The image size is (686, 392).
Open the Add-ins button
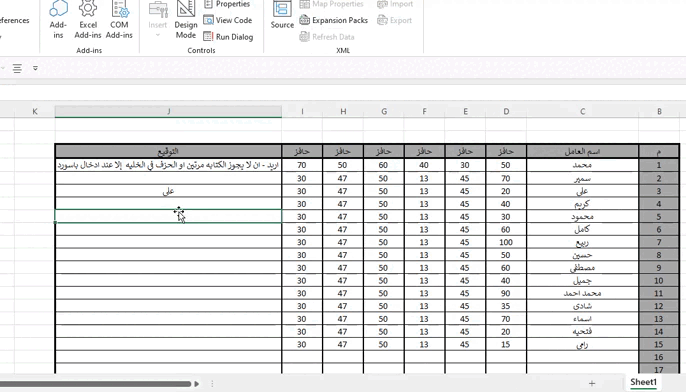pos(58,20)
